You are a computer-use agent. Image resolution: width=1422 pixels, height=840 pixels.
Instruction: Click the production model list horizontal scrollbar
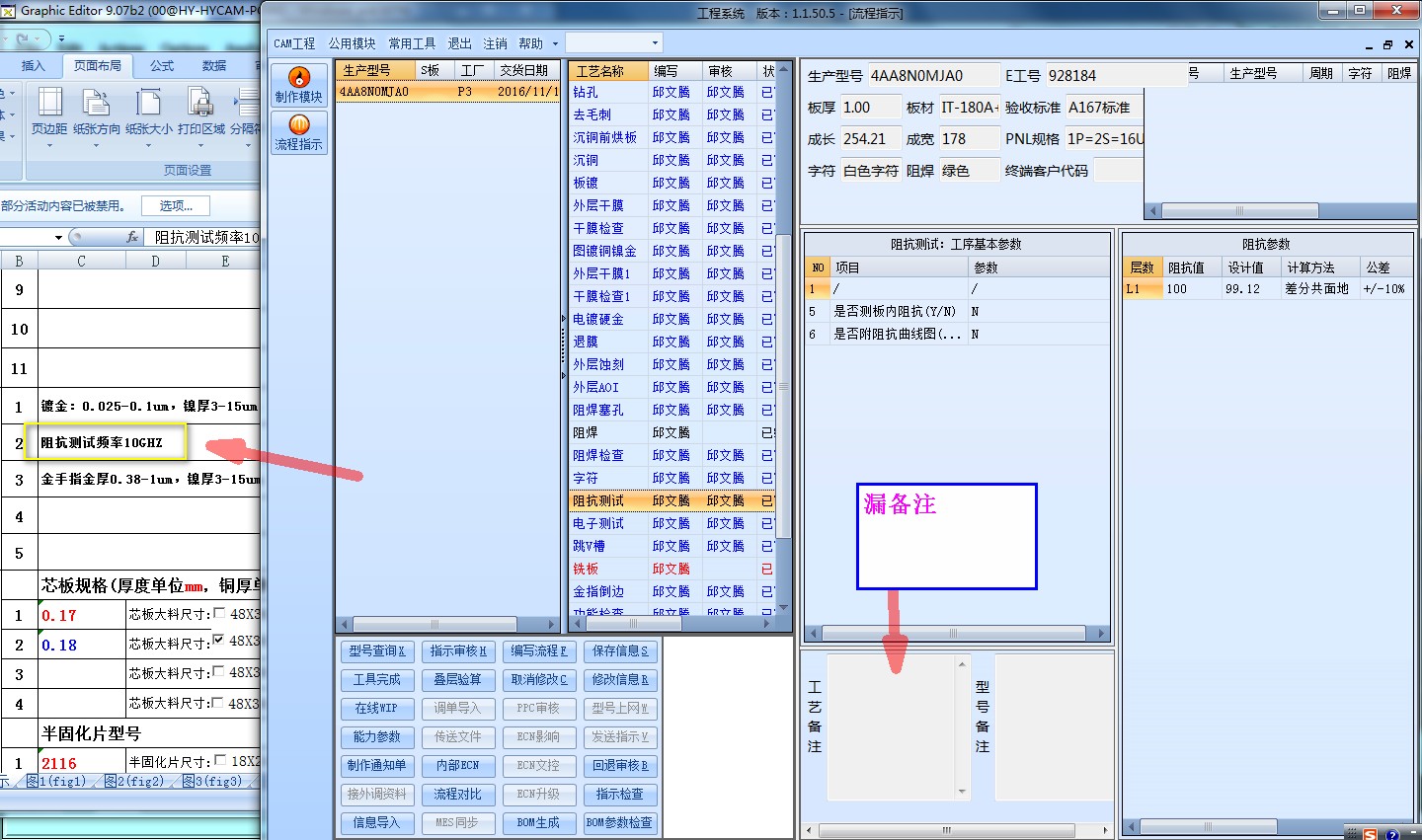pos(446,624)
